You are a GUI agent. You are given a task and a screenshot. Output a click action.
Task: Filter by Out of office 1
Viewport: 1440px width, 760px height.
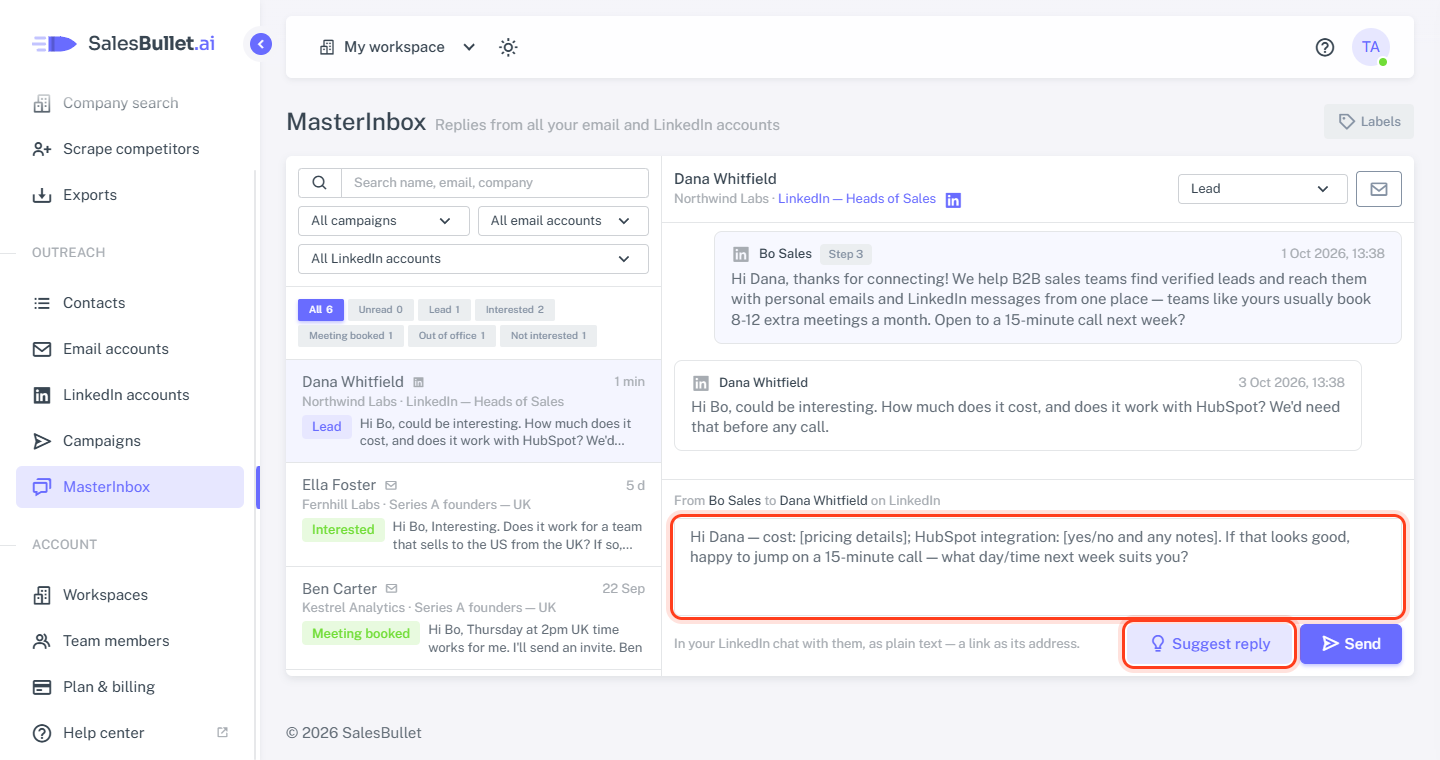(452, 336)
